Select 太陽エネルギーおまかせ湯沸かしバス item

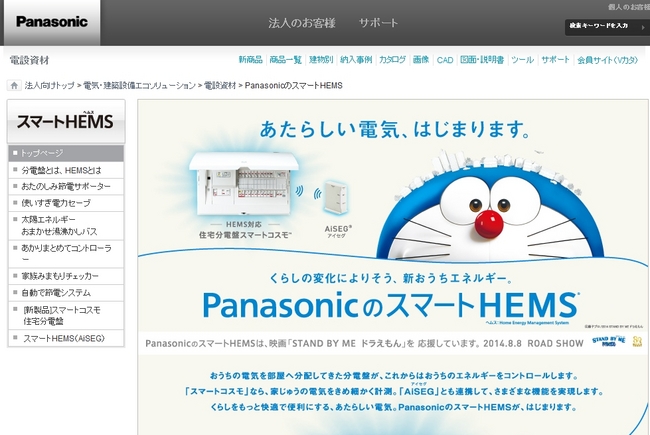pos(66,226)
